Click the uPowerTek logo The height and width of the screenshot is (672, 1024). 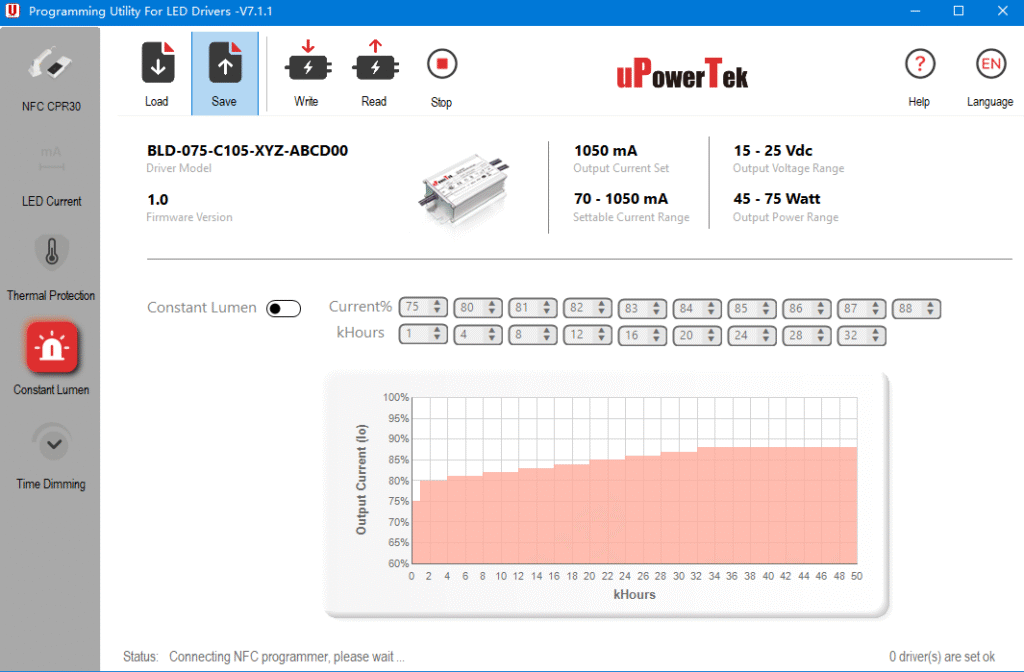click(682, 75)
